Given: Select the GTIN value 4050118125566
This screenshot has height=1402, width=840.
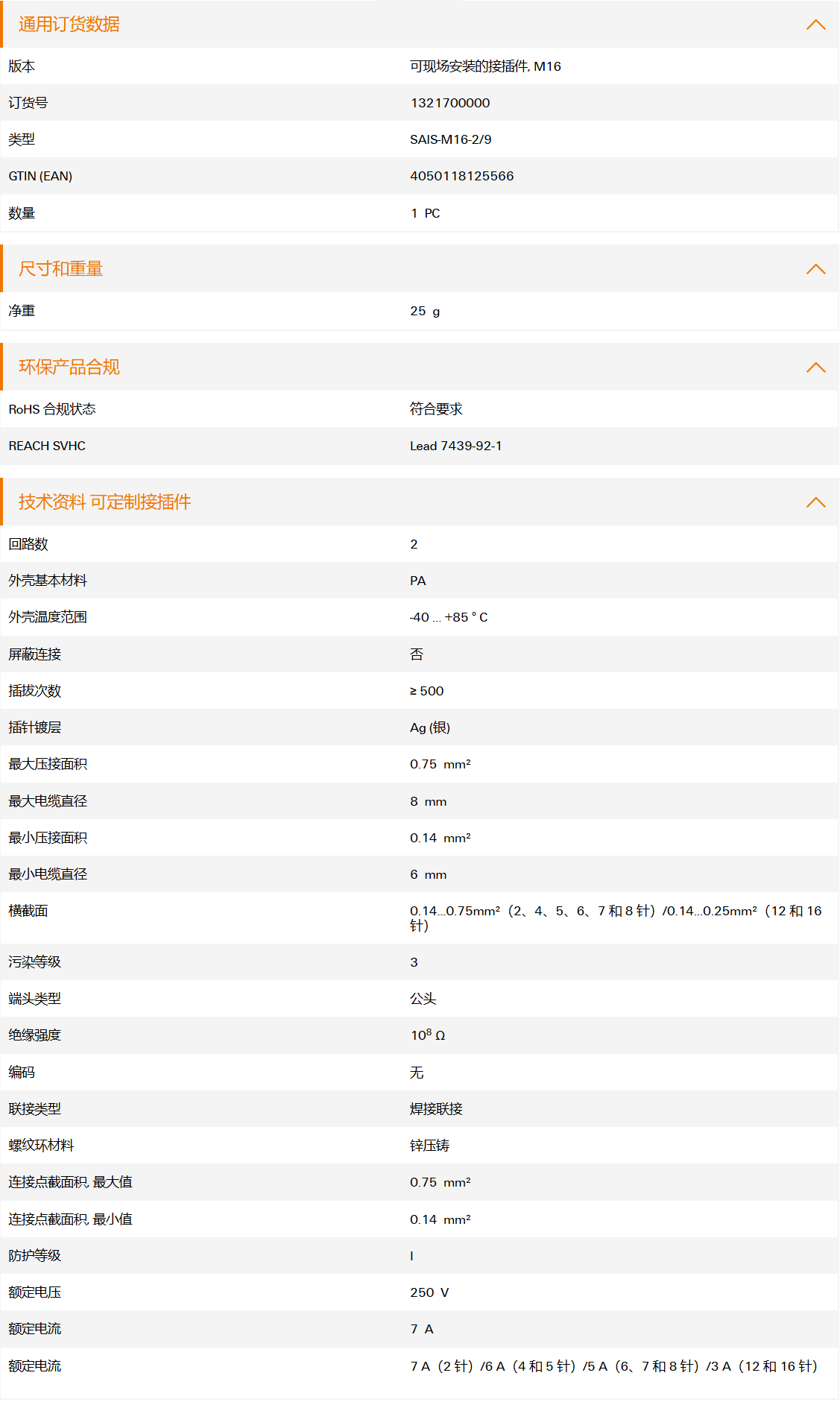Looking at the screenshot, I should coord(461,176).
